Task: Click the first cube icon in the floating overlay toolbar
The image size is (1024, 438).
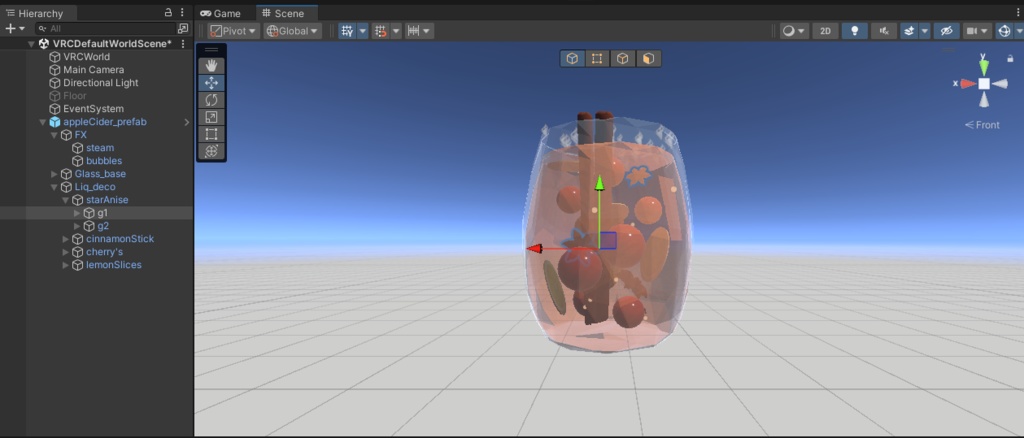Action: 572,59
